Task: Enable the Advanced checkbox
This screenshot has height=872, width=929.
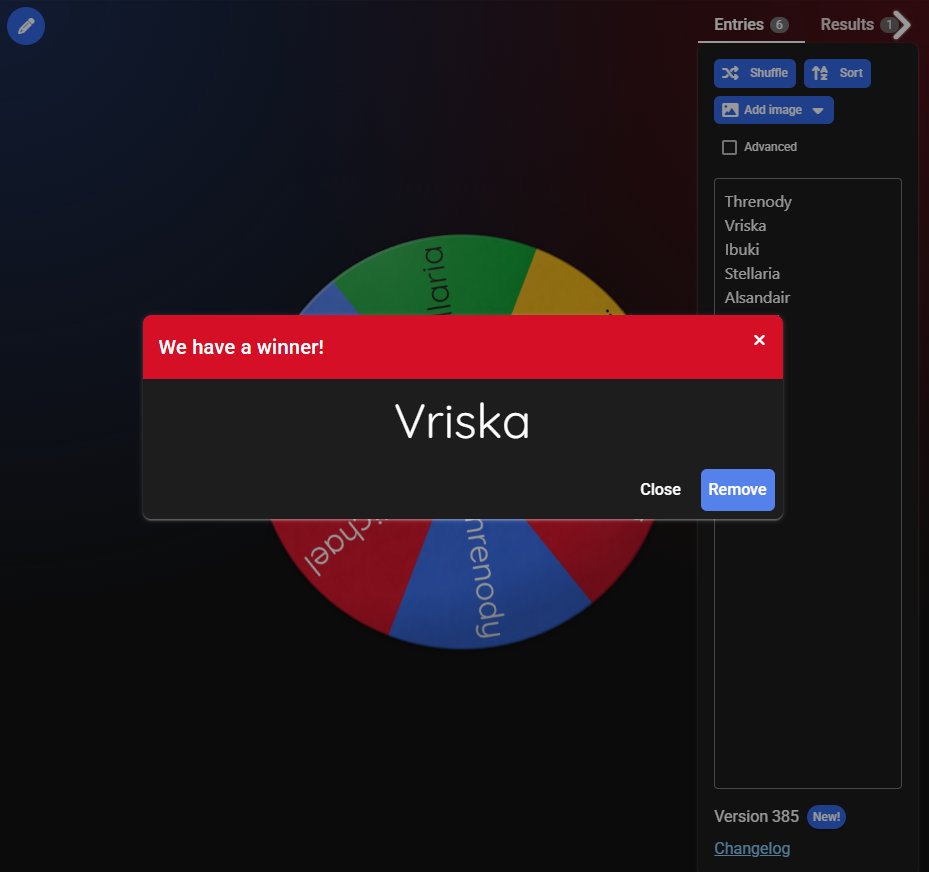Action: click(729, 147)
